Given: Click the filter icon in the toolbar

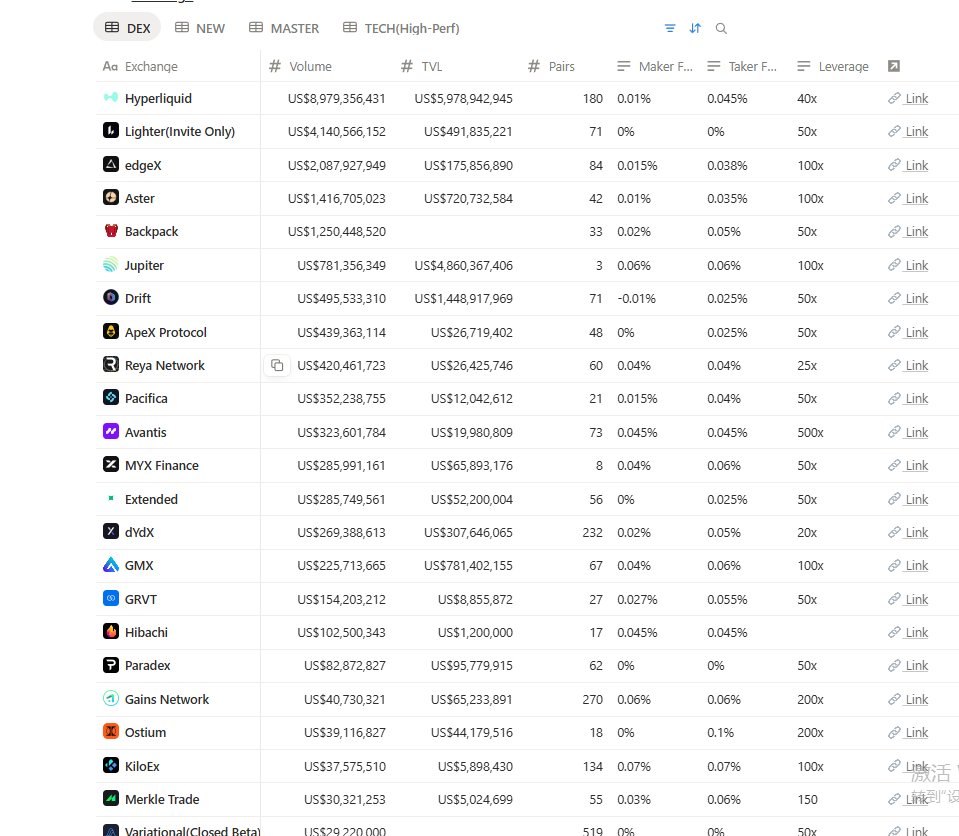Looking at the screenshot, I should (670, 28).
